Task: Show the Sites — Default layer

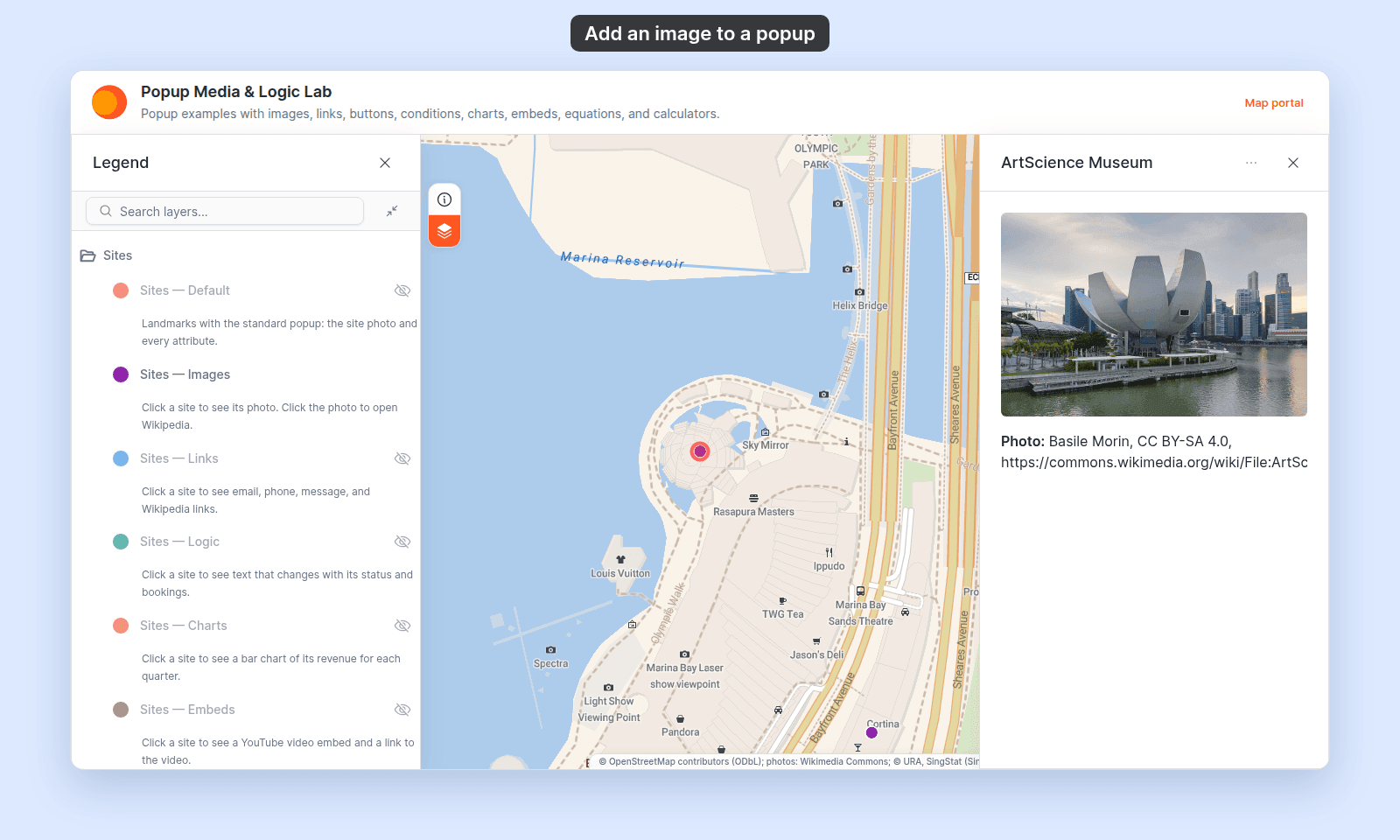Action: [402, 290]
